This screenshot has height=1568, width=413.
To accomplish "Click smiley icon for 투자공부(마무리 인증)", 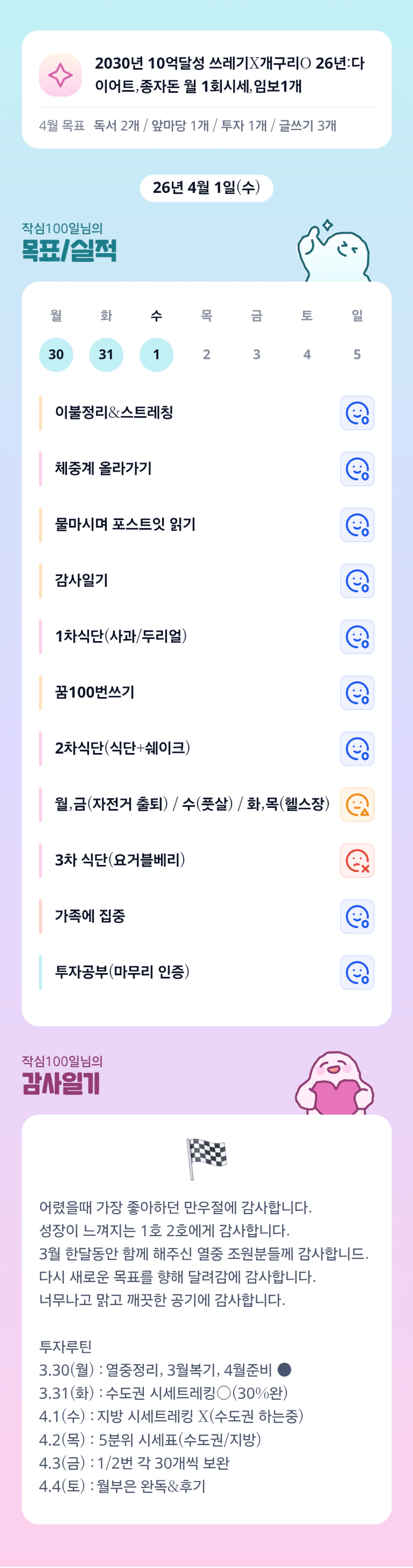I will (x=357, y=973).
